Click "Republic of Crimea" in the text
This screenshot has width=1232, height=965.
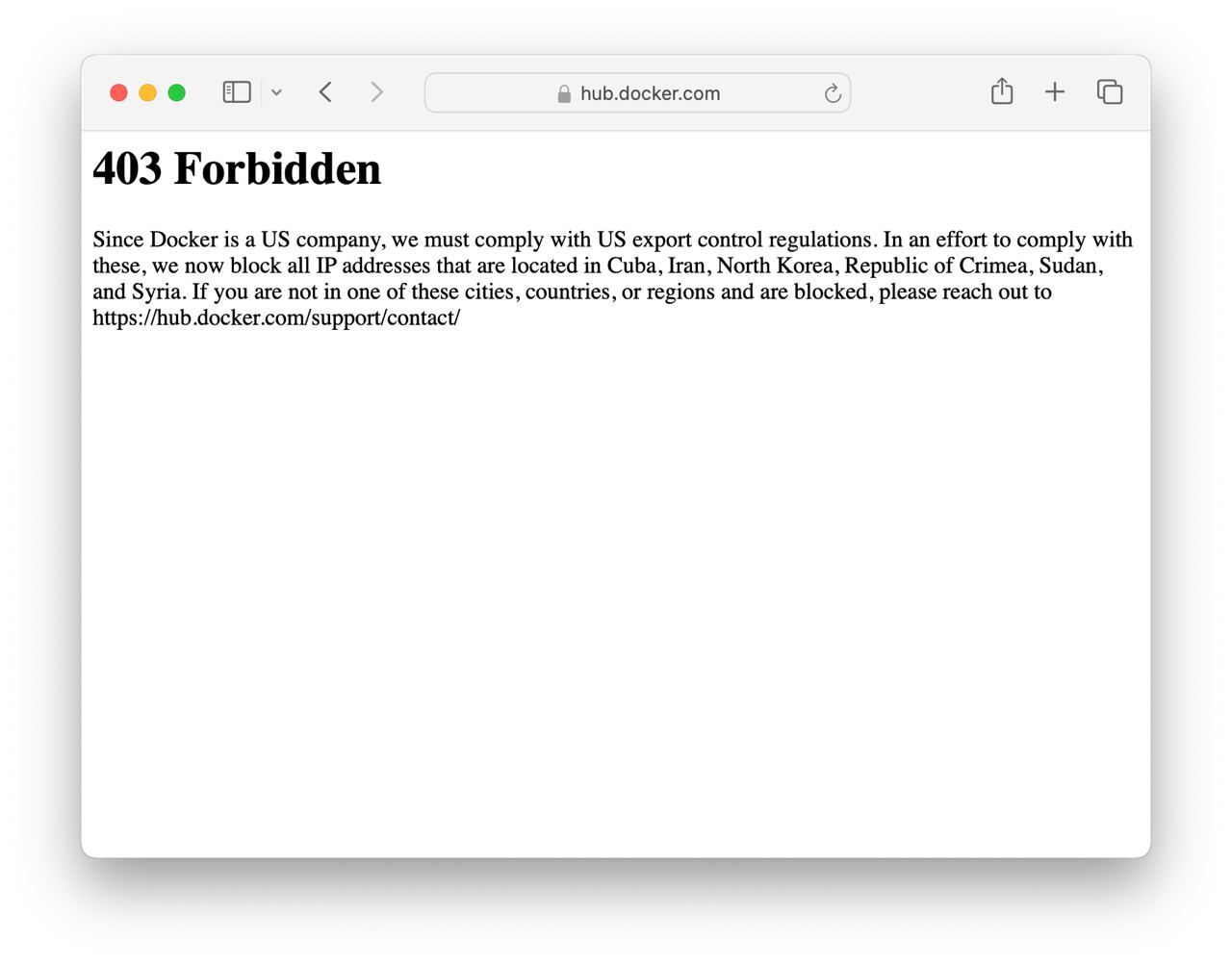(937, 266)
